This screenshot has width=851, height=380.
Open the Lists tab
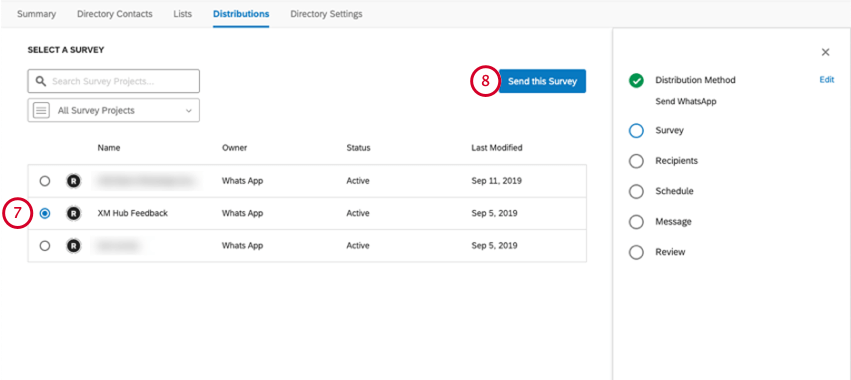(x=182, y=14)
